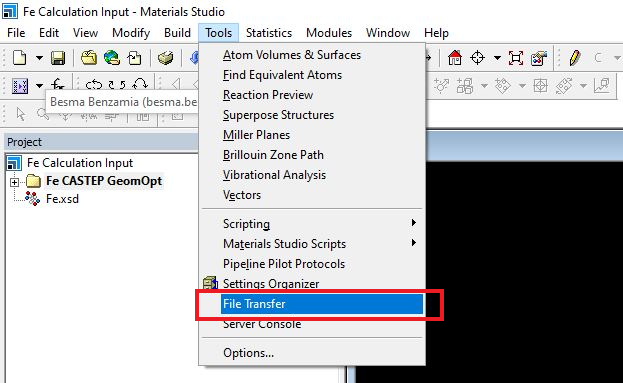Open the Modules menu
This screenshot has height=383, width=623.
tap(329, 33)
